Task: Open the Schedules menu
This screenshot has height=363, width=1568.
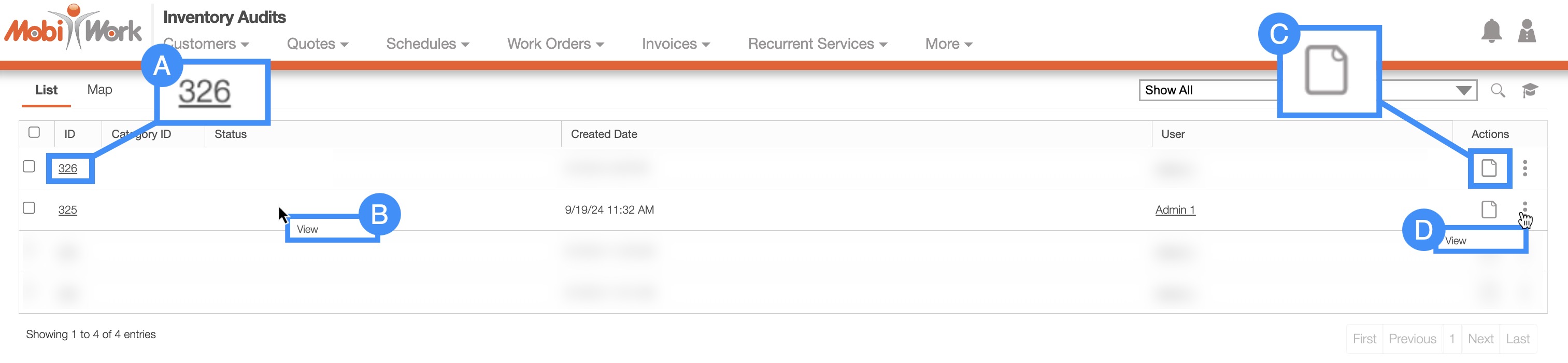Action: click(426, 44)
